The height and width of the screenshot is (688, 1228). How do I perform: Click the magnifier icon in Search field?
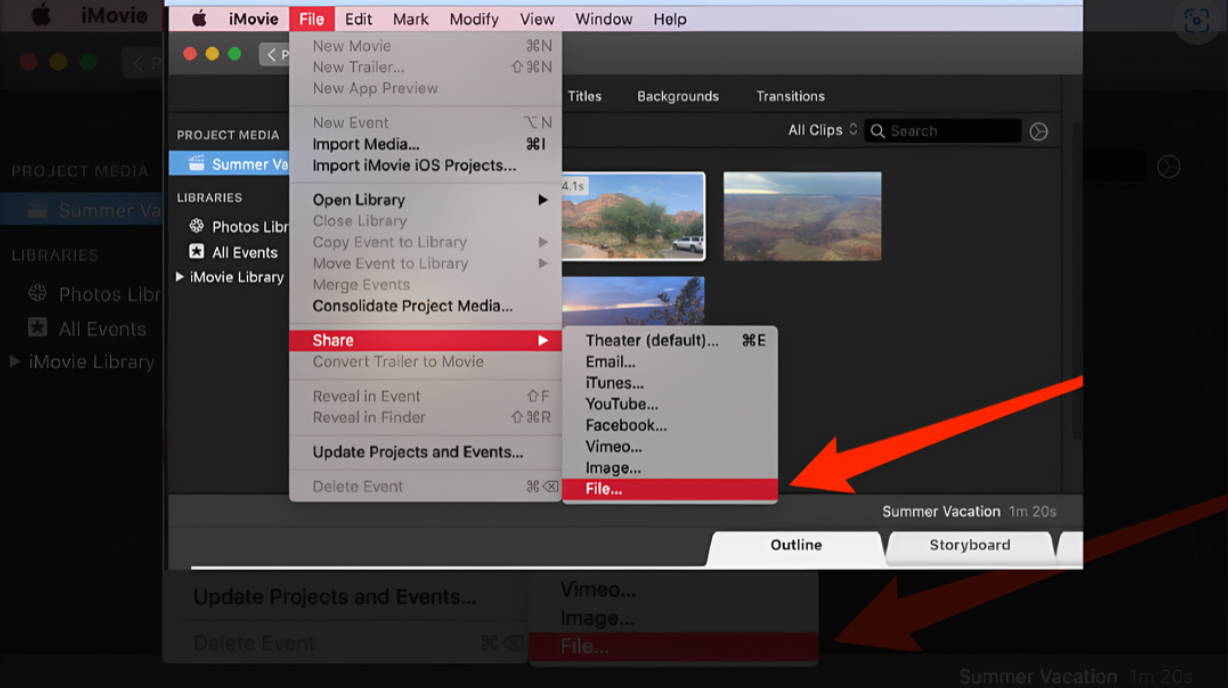pos(878,131)
